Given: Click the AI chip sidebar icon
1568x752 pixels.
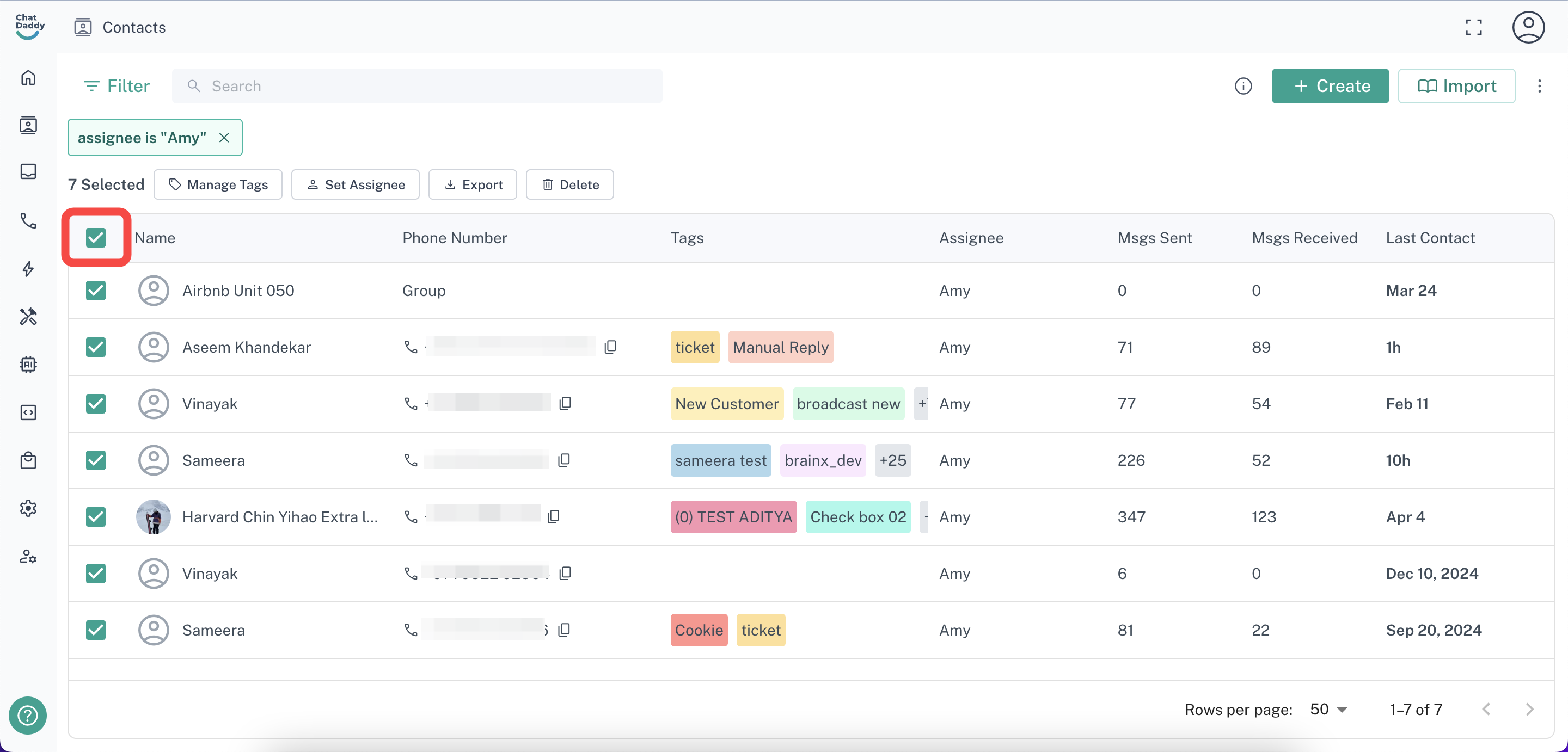Looking at the screenshot, I should [28, 365].
